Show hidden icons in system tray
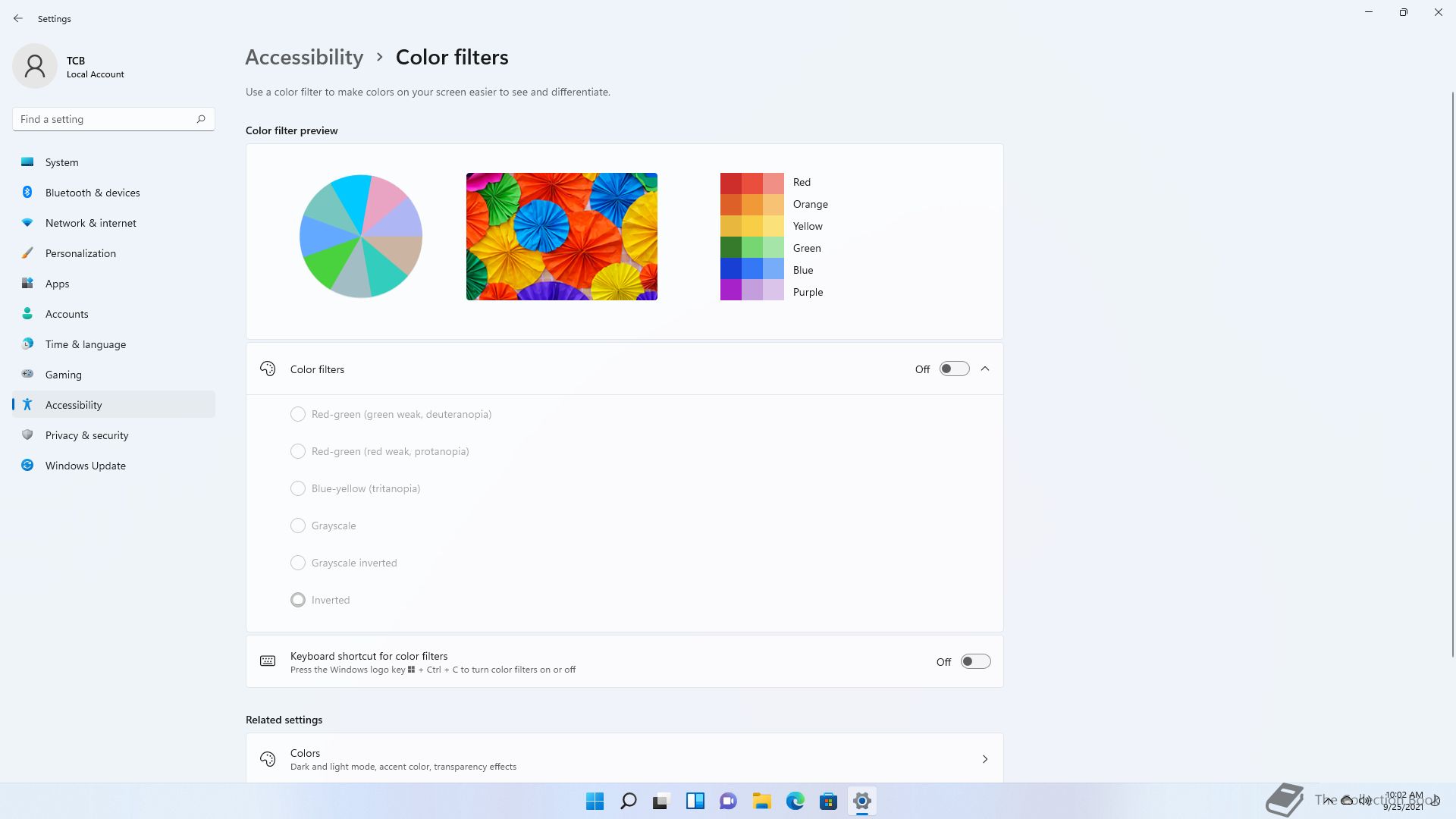 click(x=1329, y=800)
